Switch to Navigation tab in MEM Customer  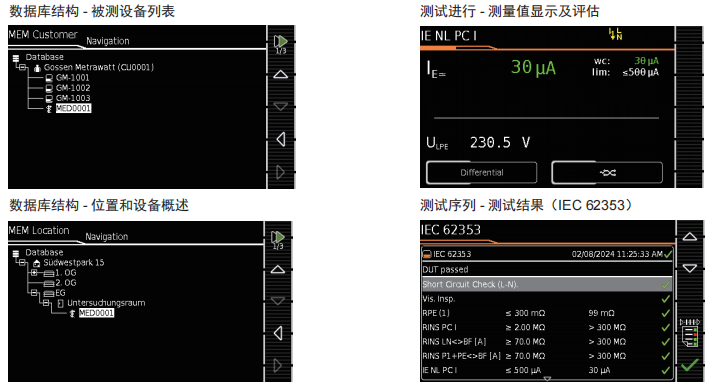coord(107,41)
